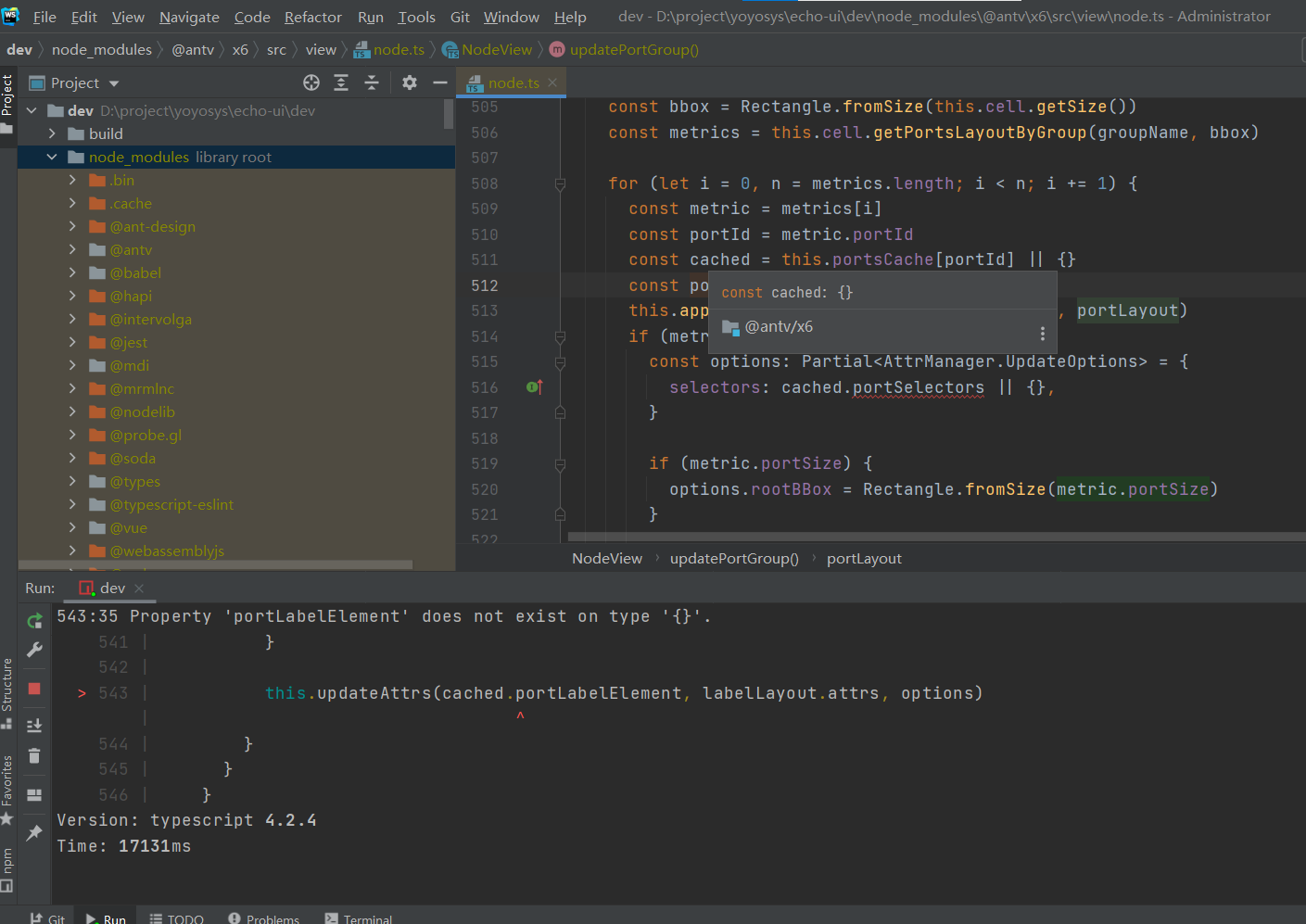The width and height of the screenshot is (1306, 924).
Task: Toggle the npm tool window open
Action: coord(7,863)
